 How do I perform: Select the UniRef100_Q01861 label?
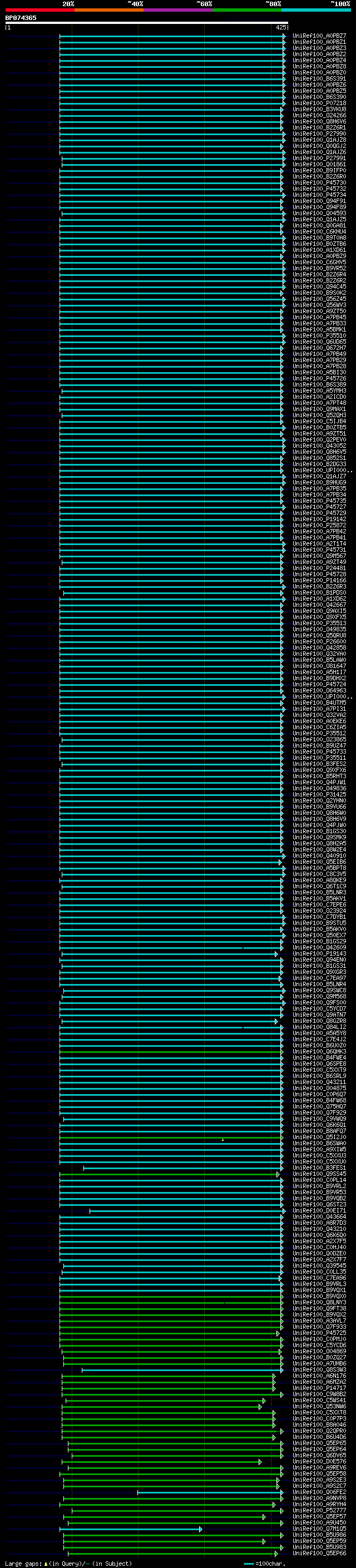[x=319, y=164]
